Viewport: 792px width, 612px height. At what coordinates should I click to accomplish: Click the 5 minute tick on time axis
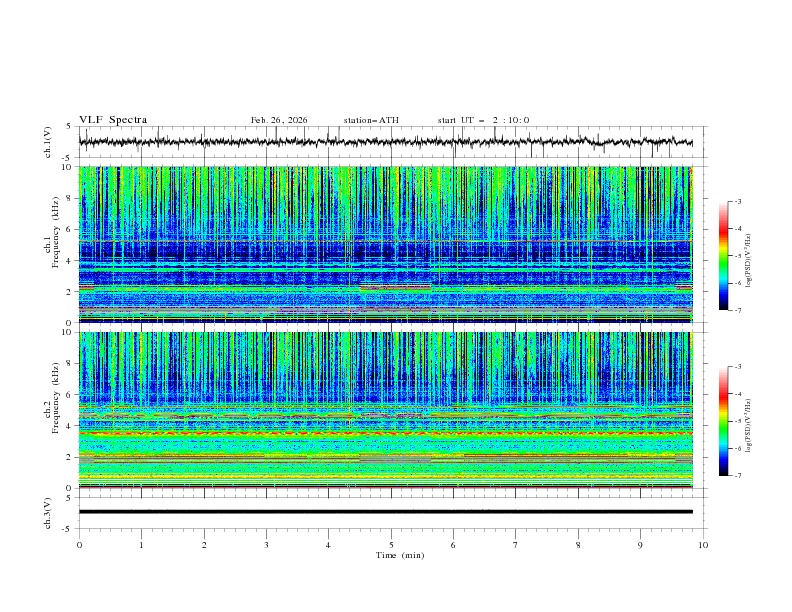coord(391,545)
